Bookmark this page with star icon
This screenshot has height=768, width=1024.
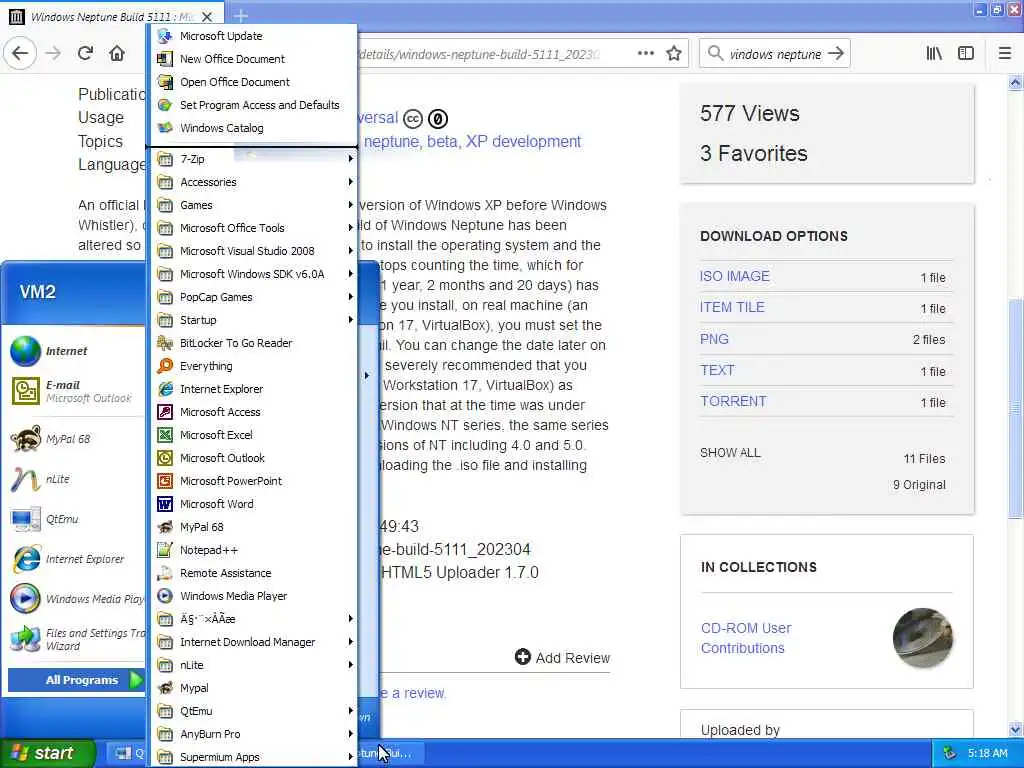point(674,54)
